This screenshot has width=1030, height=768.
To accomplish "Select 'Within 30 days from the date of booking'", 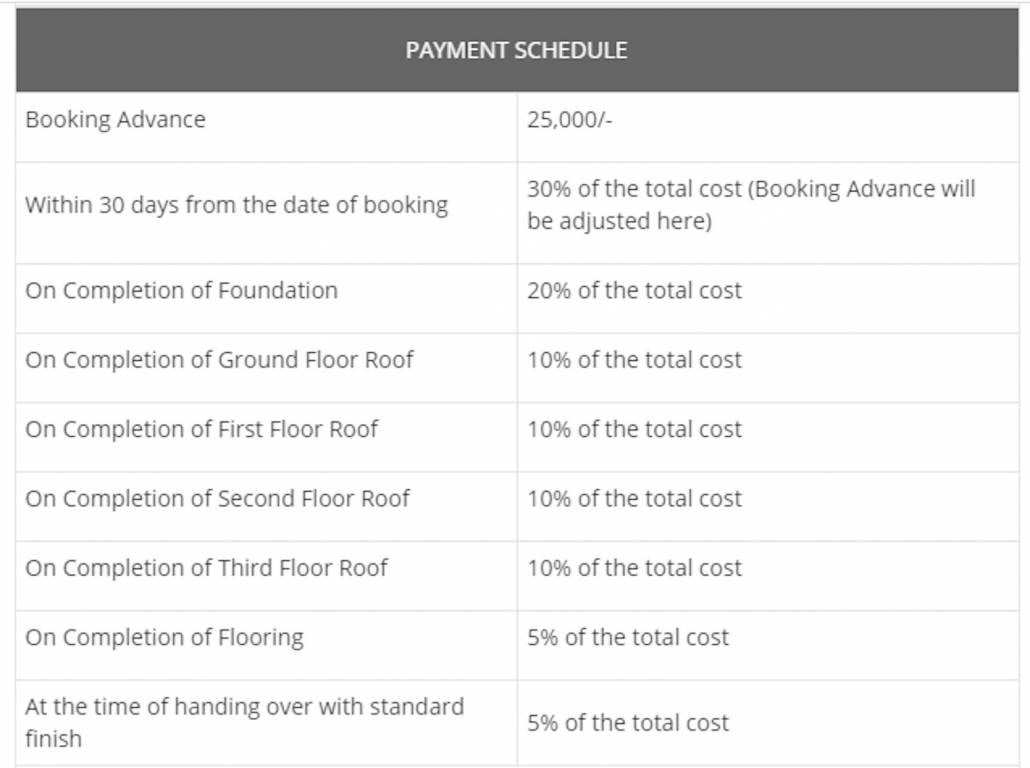I will pos(236,206).
